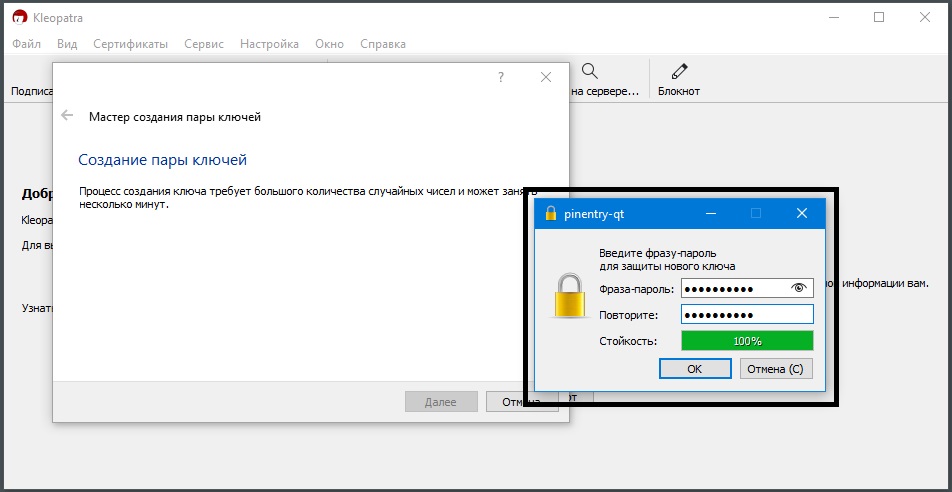Screen dimensions: 952x492
Task: Click the Создание пары ключей heading
Action: pyautogui.click(x=163, y=160)
